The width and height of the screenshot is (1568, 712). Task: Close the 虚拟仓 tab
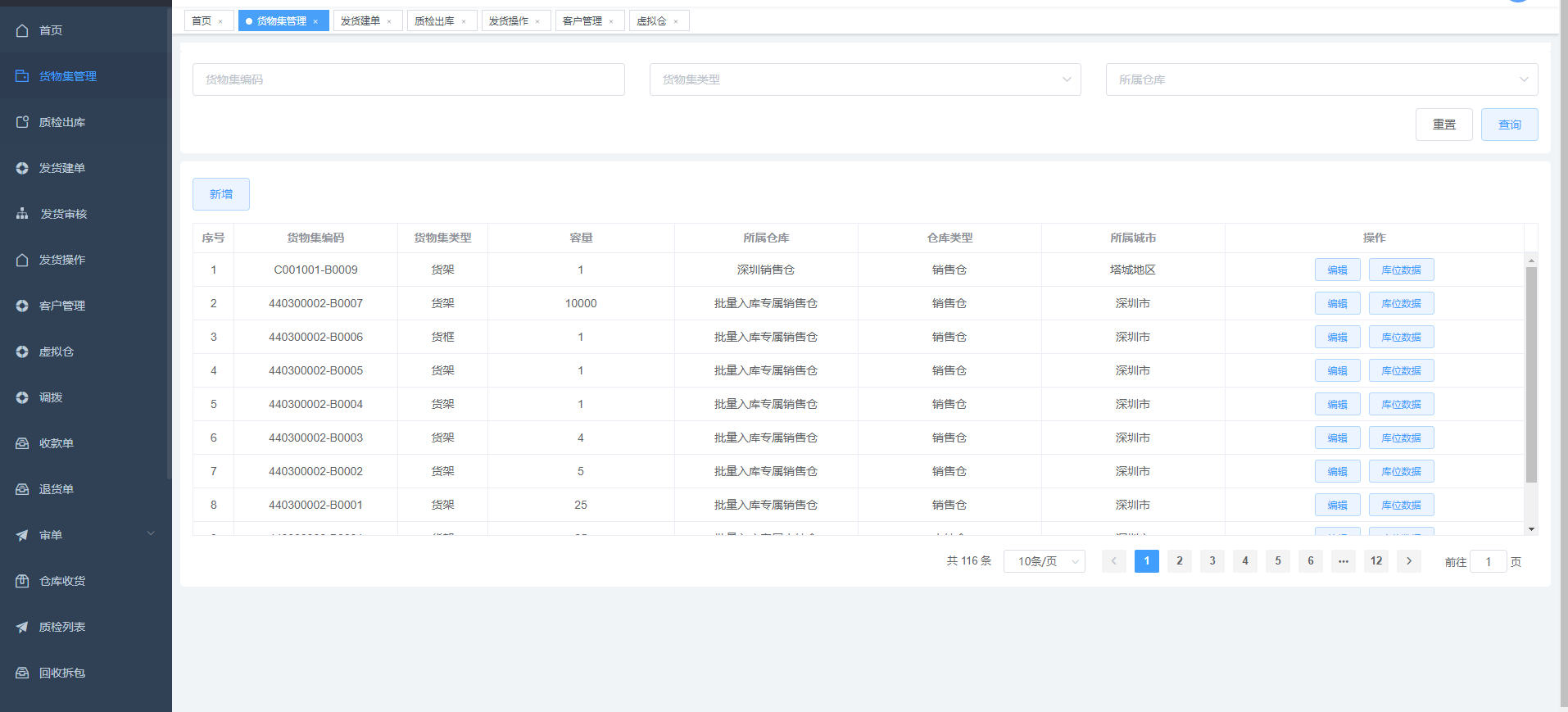point(676,21)
